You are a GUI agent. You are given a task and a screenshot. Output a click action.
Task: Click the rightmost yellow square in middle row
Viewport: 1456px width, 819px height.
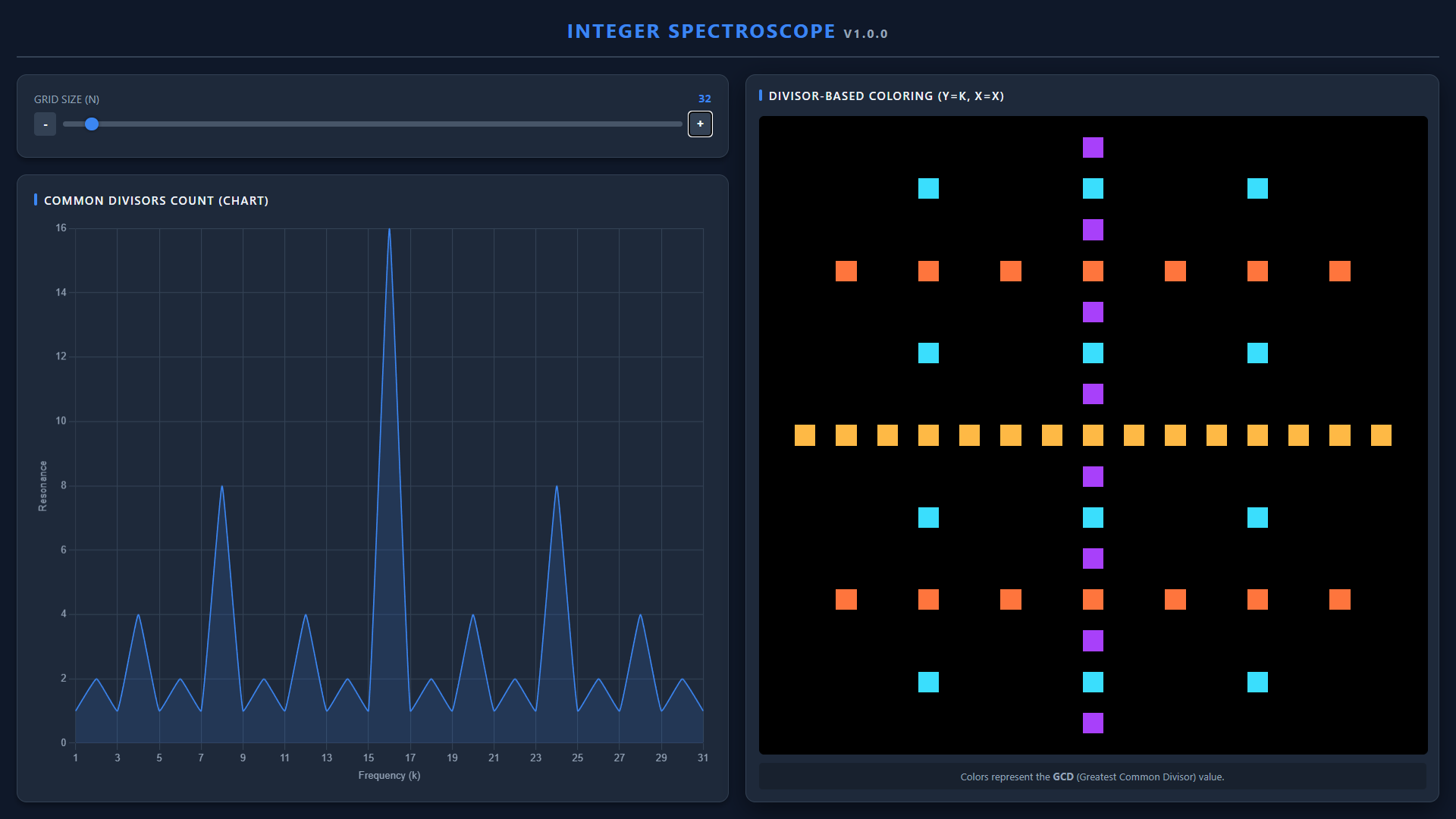1381,435
